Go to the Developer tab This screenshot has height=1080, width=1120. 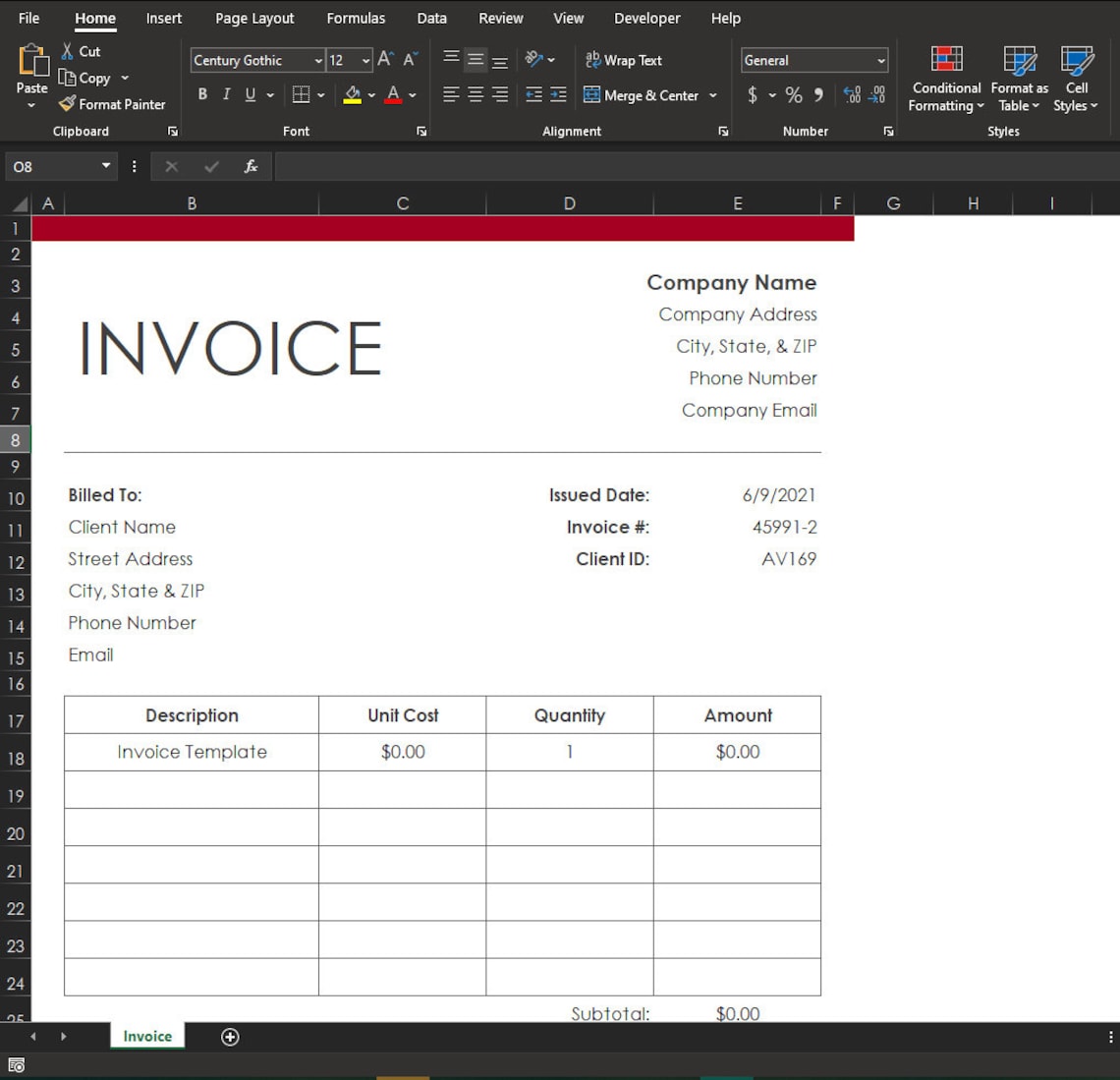click(x=647, y=19)
